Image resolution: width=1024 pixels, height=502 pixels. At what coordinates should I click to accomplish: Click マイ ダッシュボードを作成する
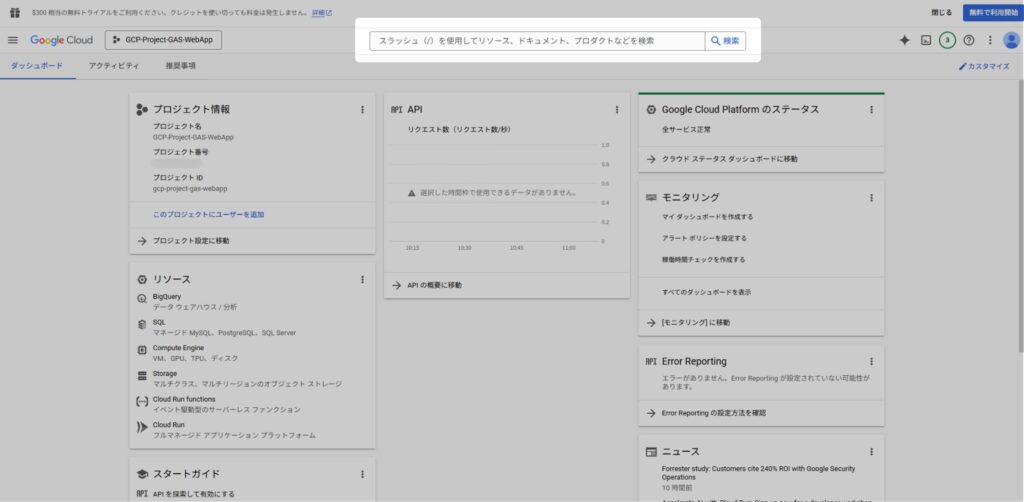click(707, 217)
